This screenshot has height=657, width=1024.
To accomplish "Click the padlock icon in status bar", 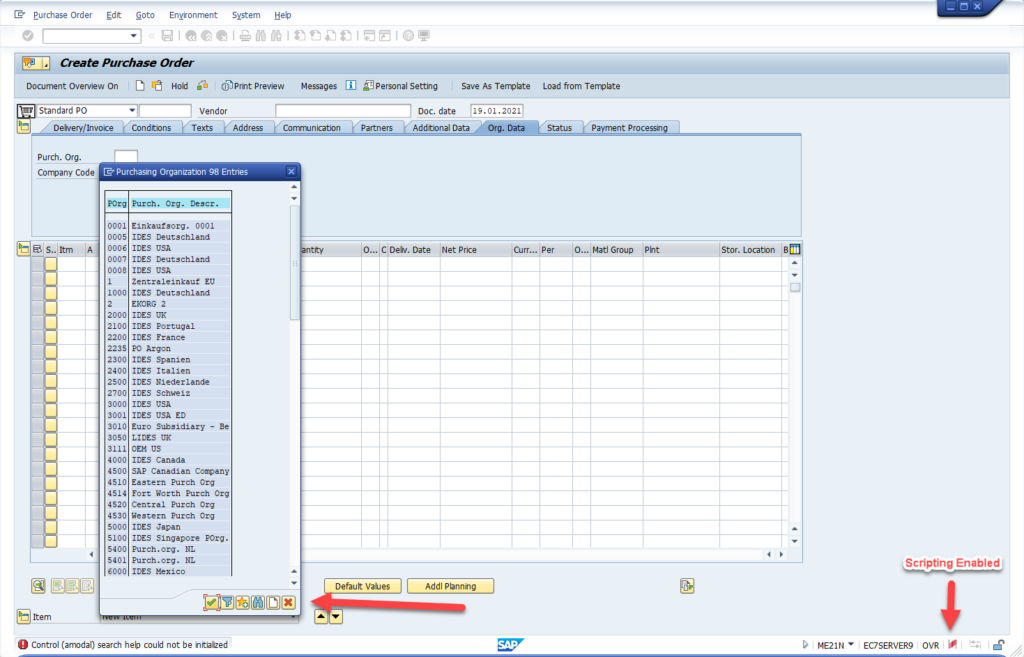I will pos(998,644).
